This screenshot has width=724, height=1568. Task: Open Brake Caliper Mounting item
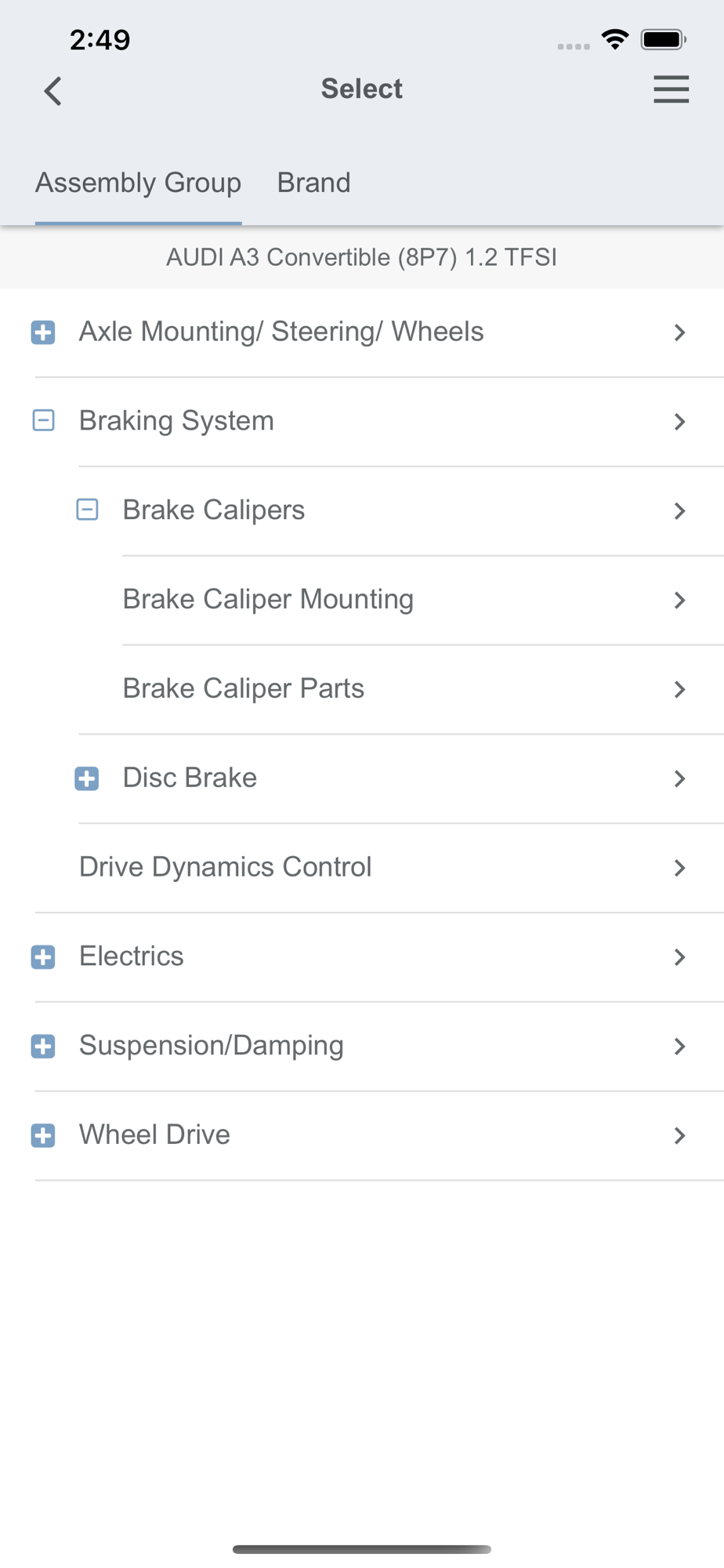(x=423, y=600)
